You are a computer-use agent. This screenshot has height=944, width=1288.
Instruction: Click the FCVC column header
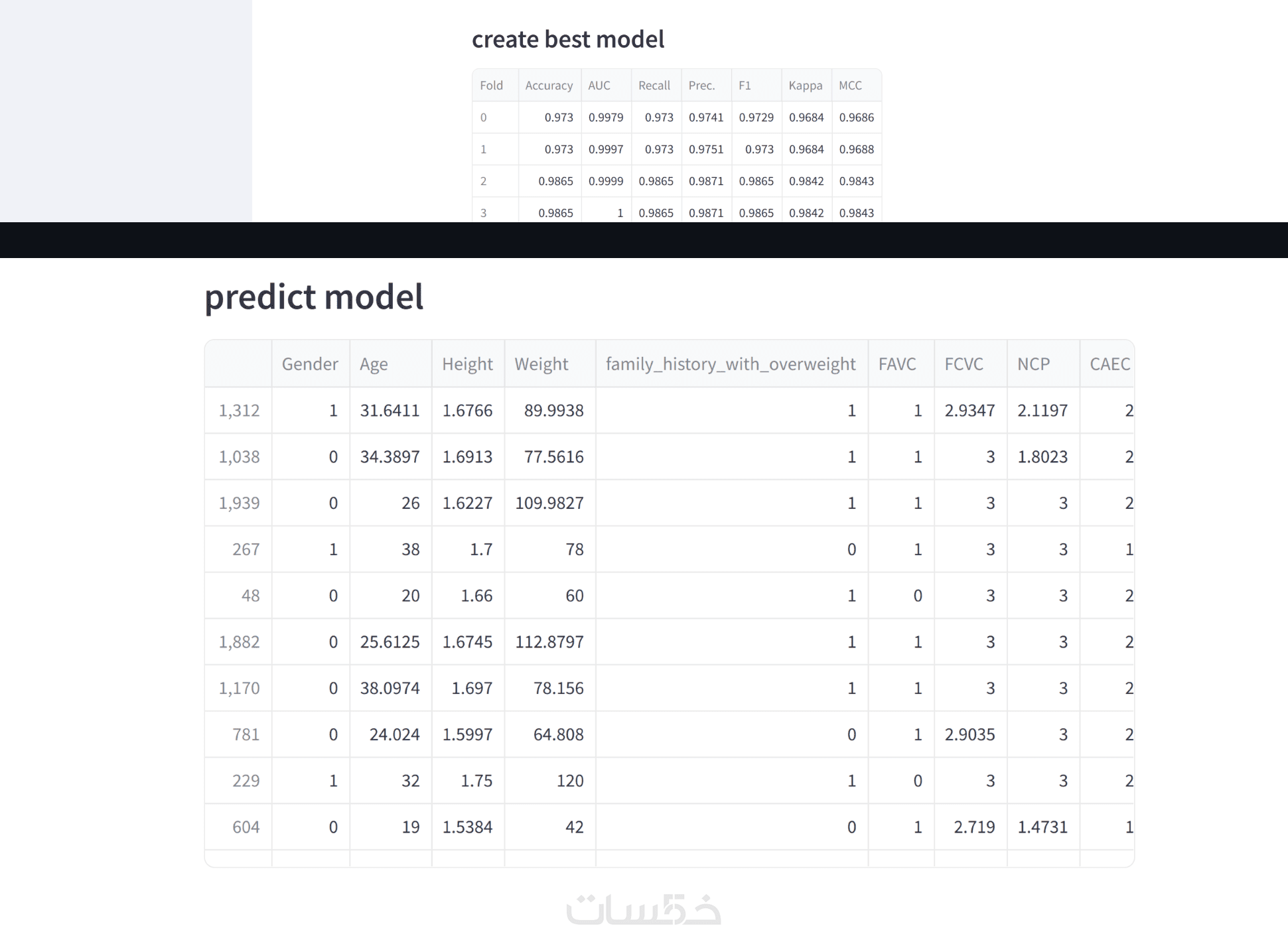(964, 364)
